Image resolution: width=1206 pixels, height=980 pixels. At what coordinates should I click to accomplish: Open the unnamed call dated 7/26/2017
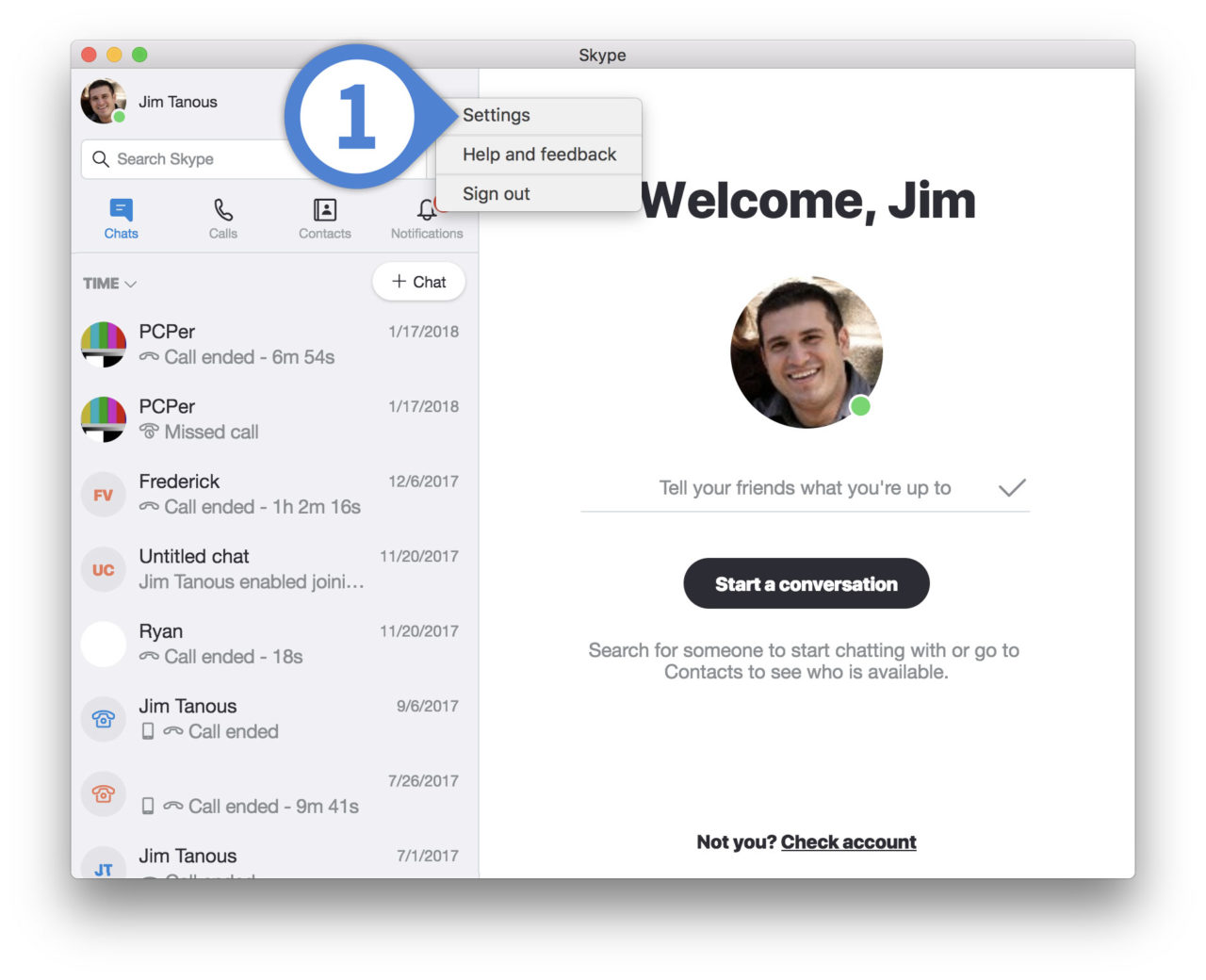(274, 793)
